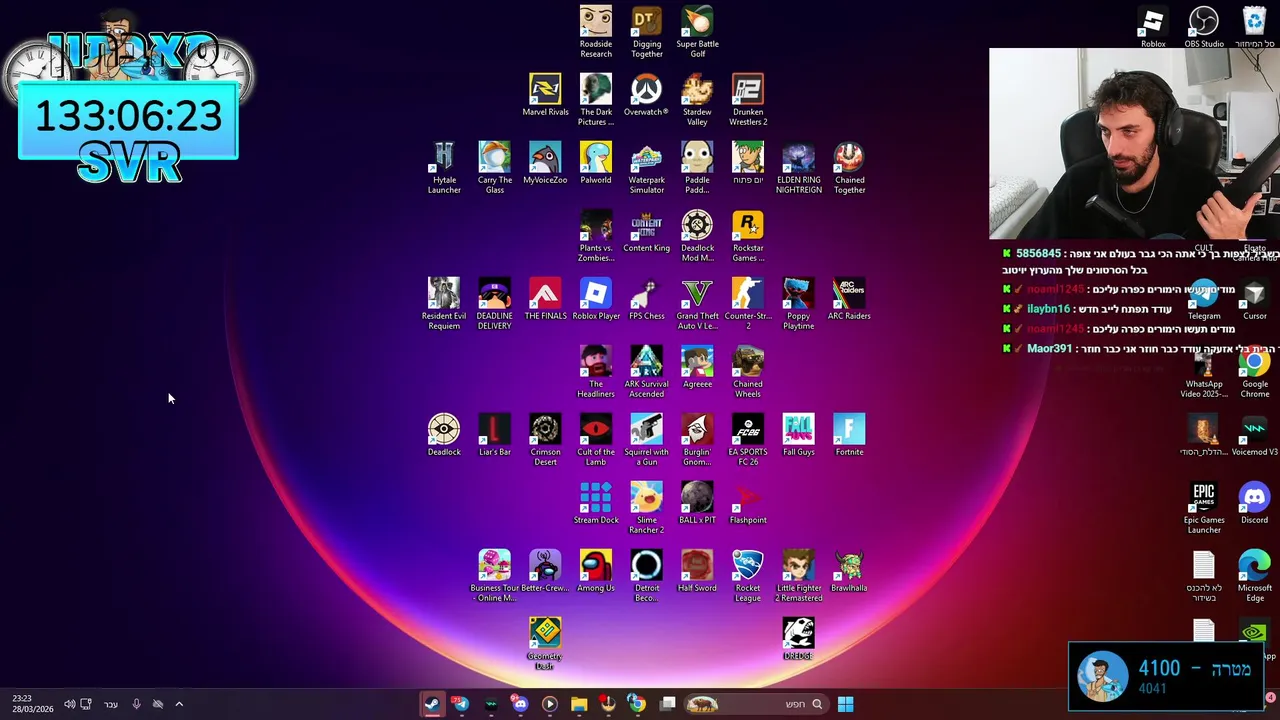
Task: Open OBS Studio from the desktop
Action: [1204, 27]
